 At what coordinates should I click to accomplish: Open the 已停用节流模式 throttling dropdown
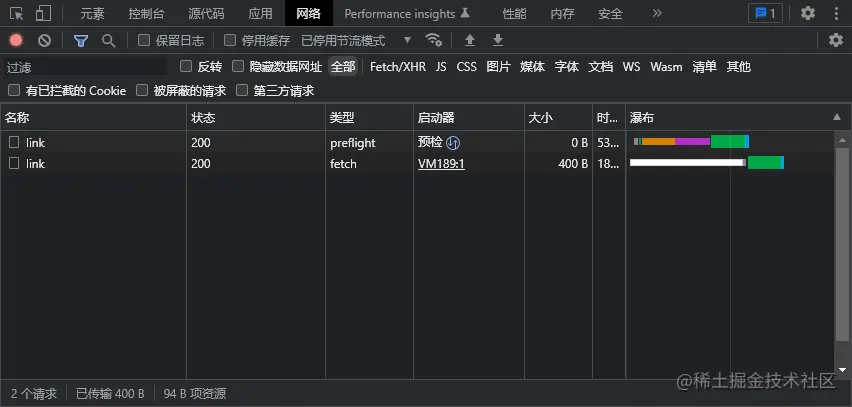[356, 40]
